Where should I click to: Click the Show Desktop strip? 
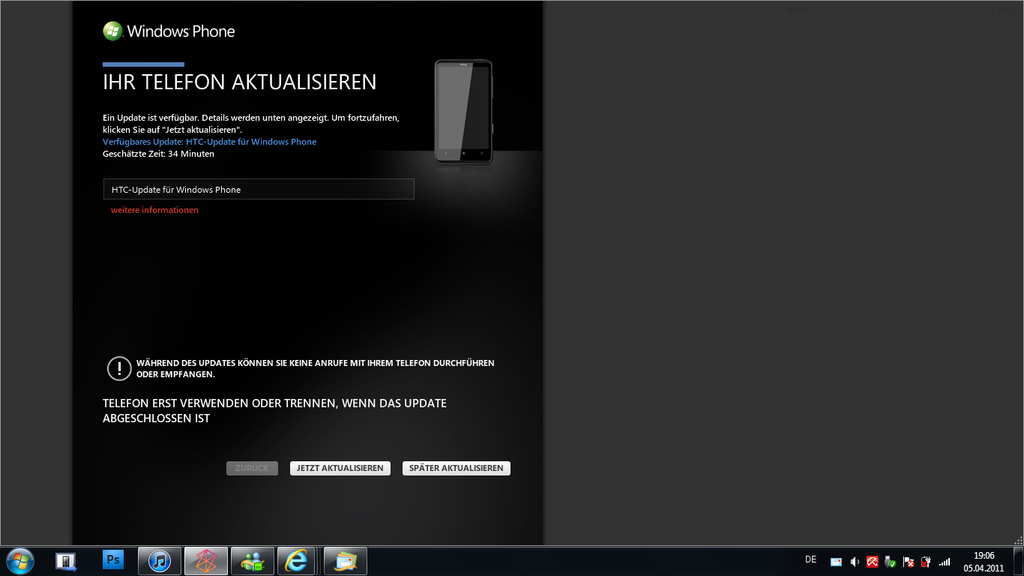[x=1018, y=561]
